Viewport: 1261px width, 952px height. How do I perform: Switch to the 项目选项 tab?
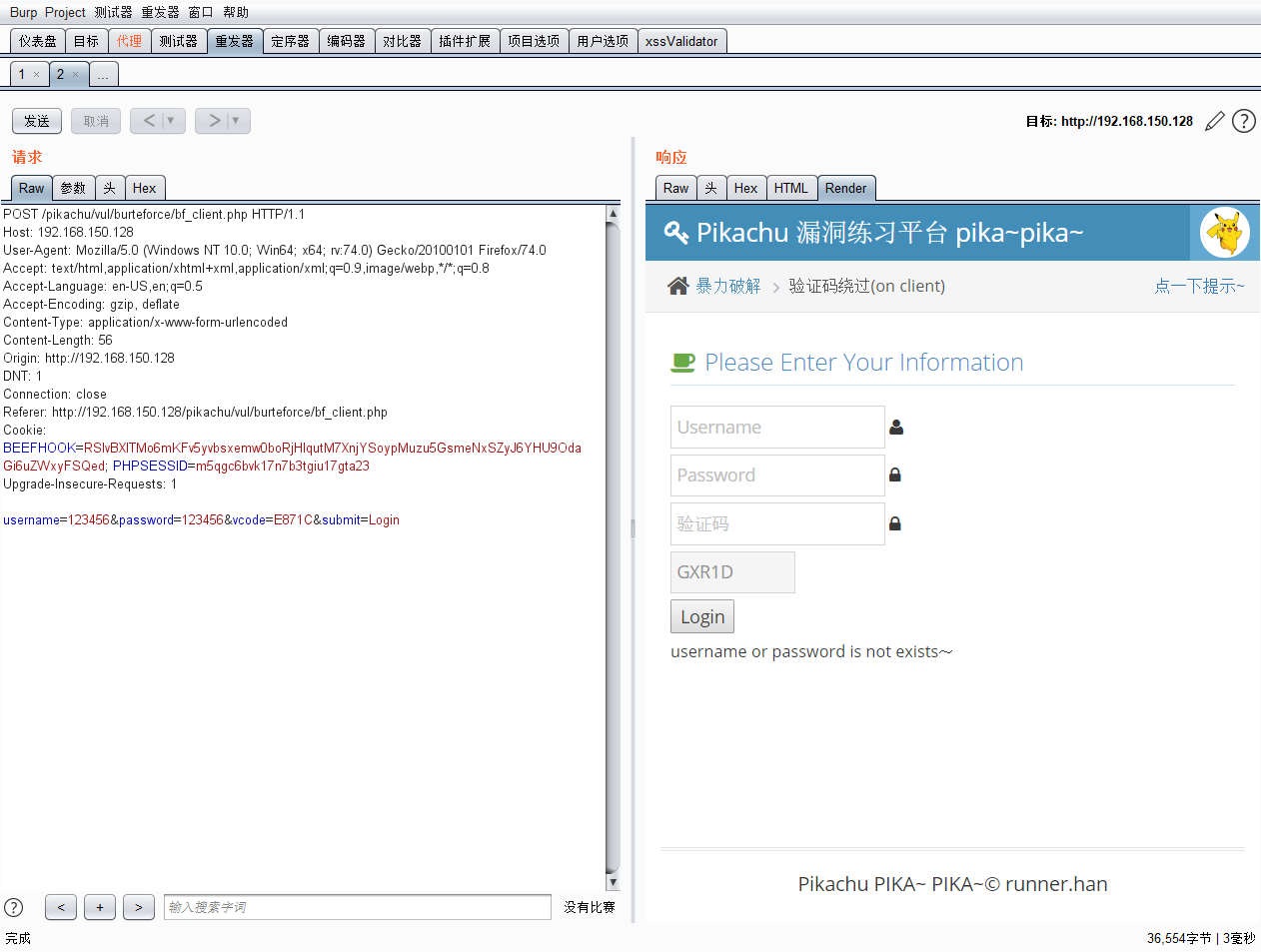click(534, 41)
